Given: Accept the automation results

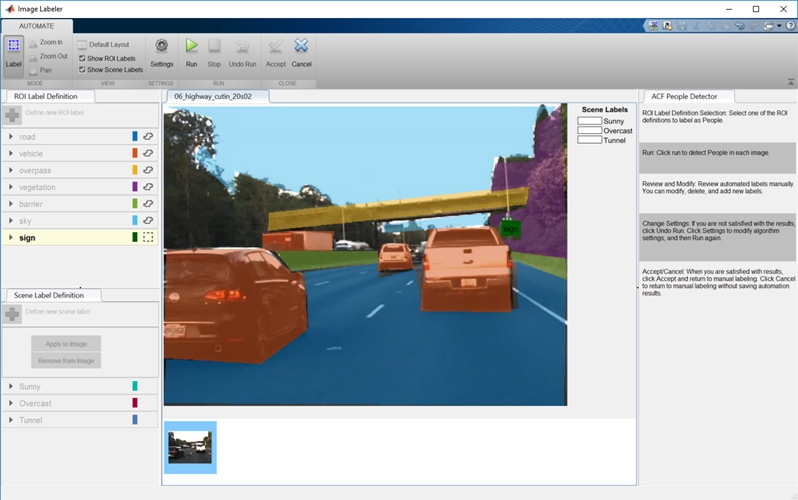Looking at the screenshot, I should point(275,52).
